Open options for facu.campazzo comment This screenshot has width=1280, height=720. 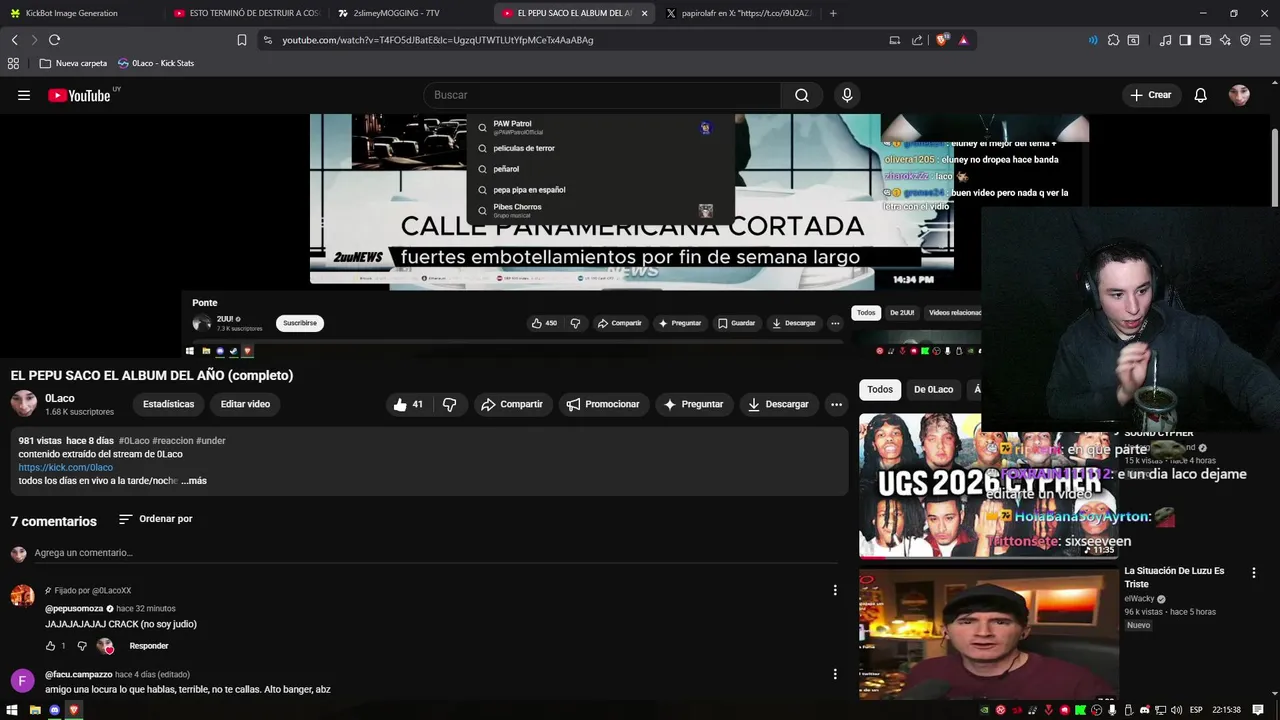[x=835, y=674]
